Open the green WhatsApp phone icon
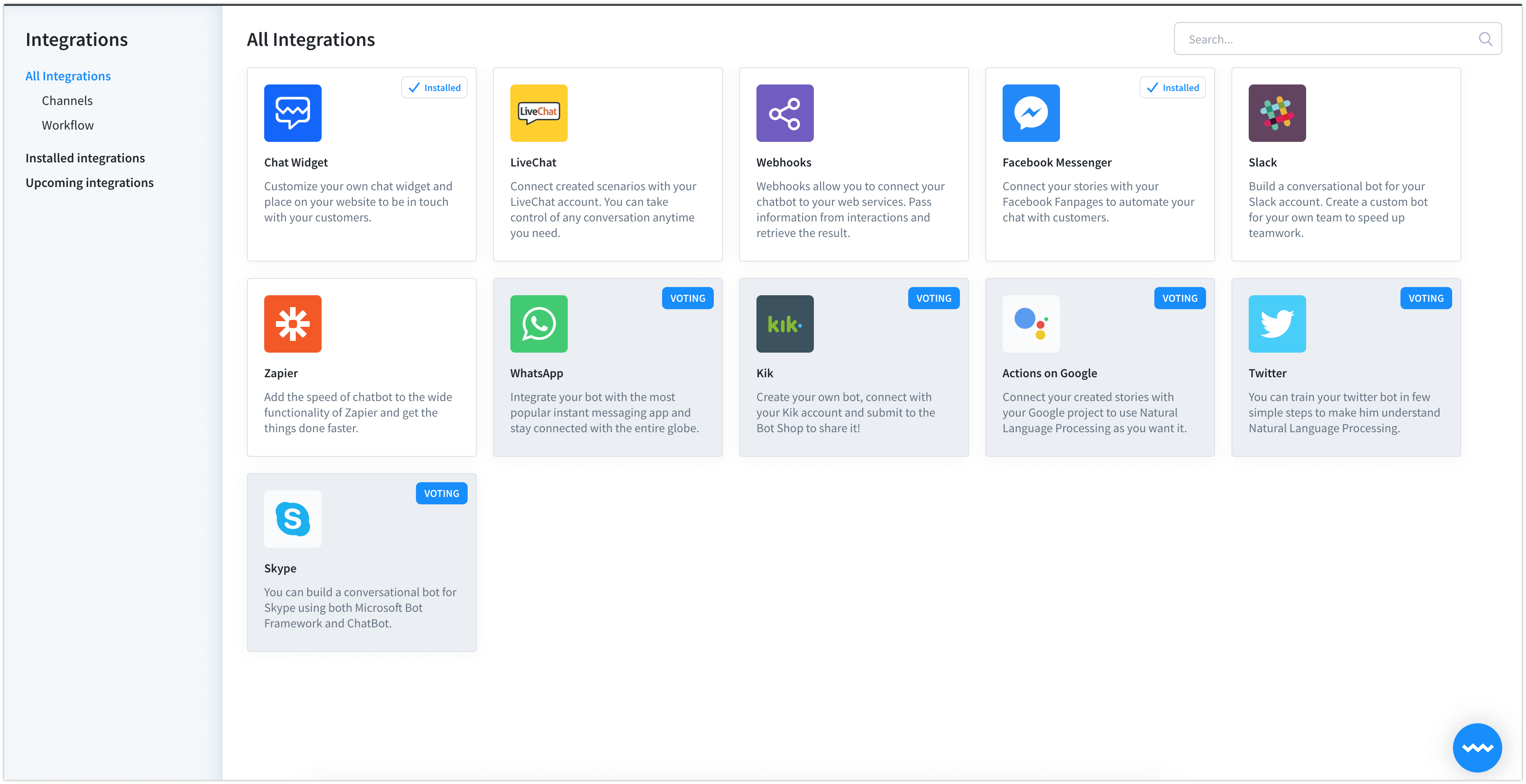Screen dimensions: 1526x784 (x=539, y=324)
